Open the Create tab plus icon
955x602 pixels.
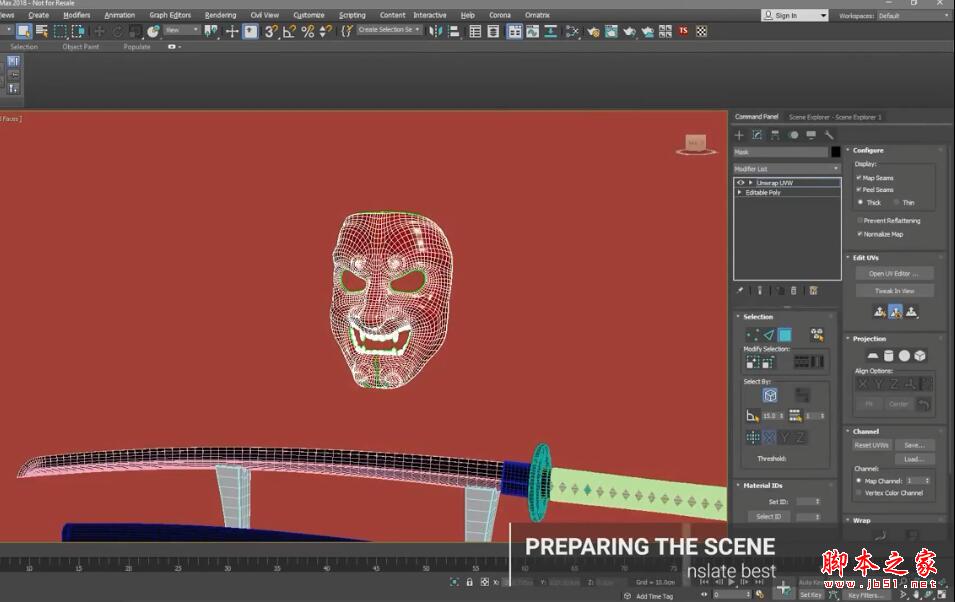[x=739, y=135]
